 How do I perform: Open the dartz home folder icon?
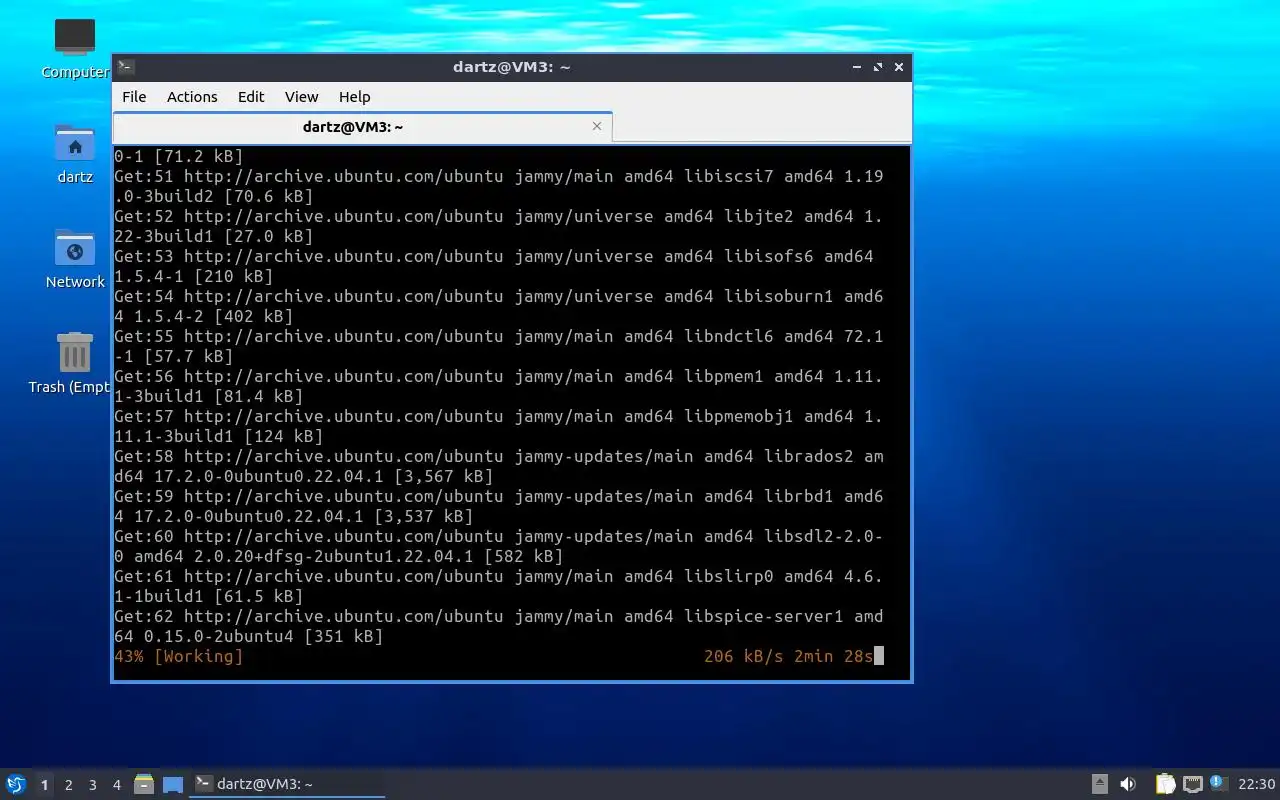[75, 153]
